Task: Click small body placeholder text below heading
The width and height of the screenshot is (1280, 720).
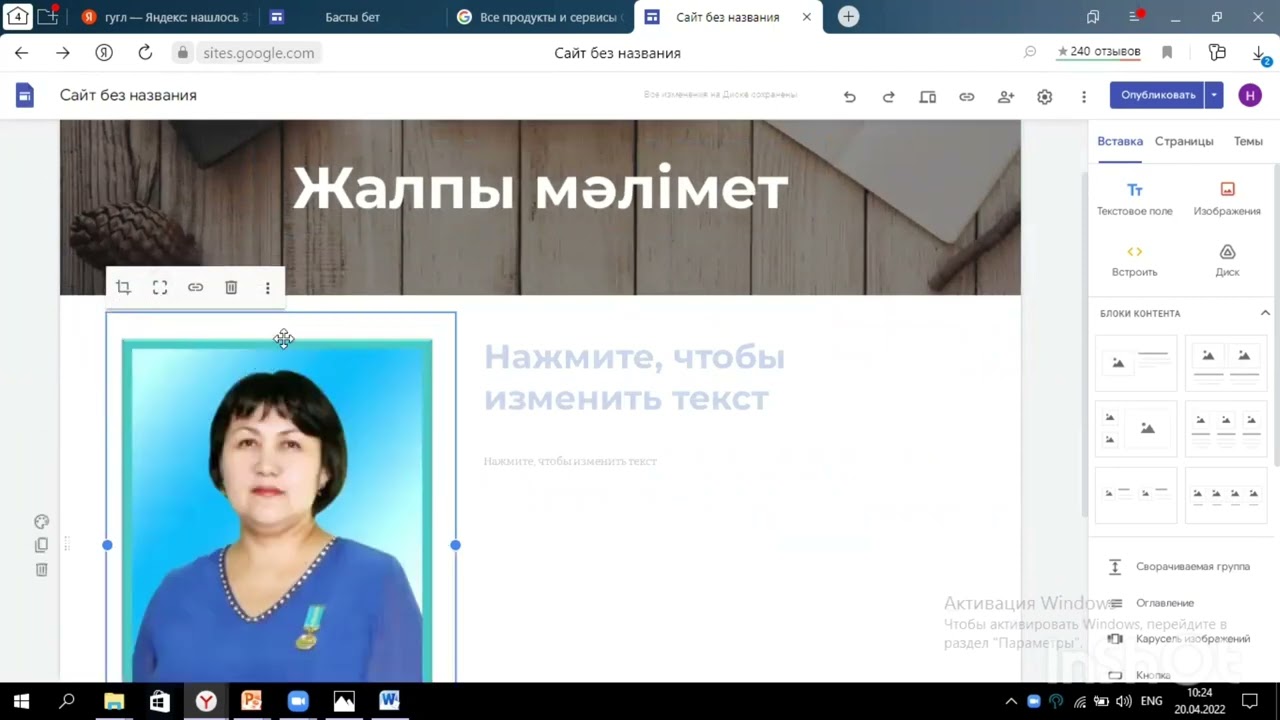Action: pos(570,461)
